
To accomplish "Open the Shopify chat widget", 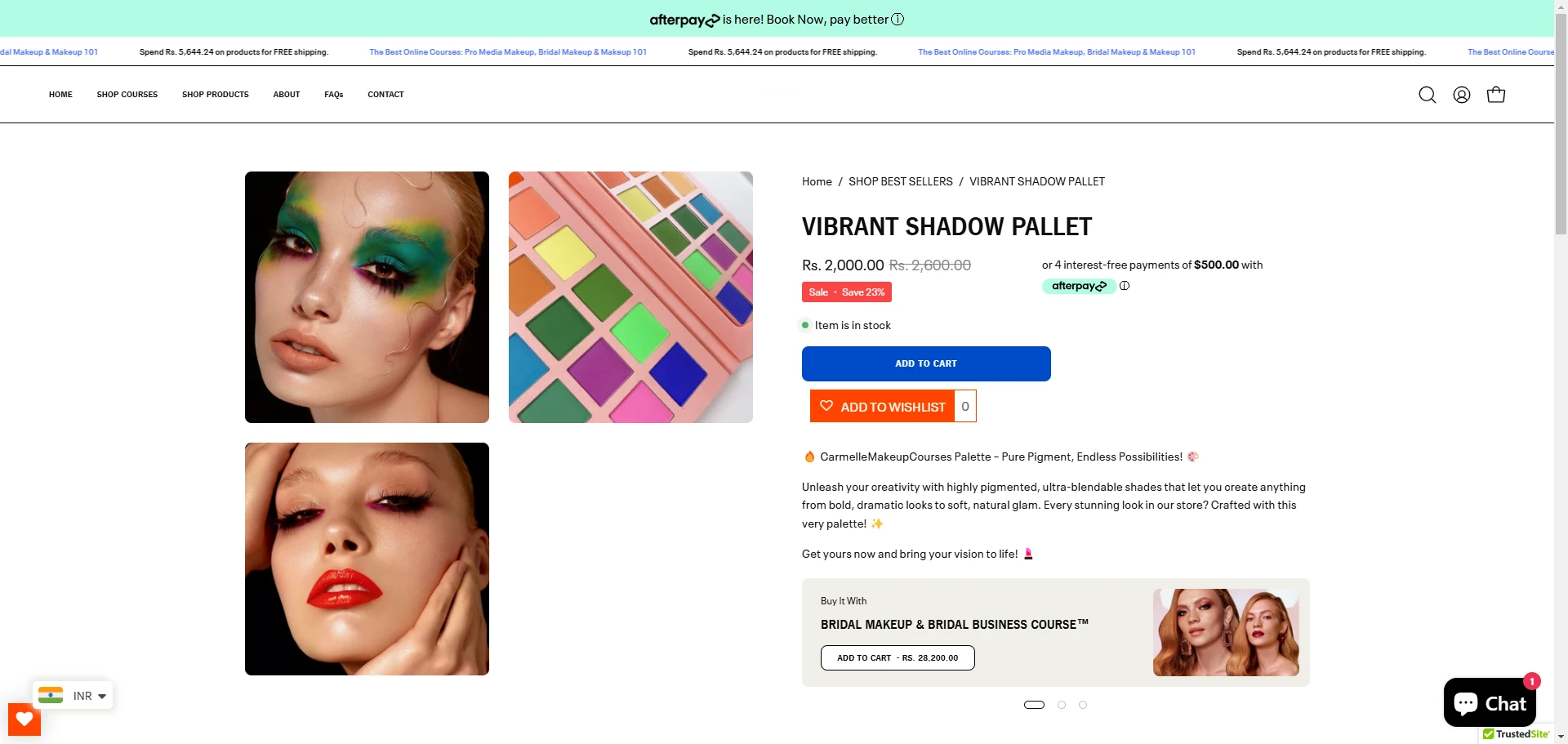I will [1490, 702].
